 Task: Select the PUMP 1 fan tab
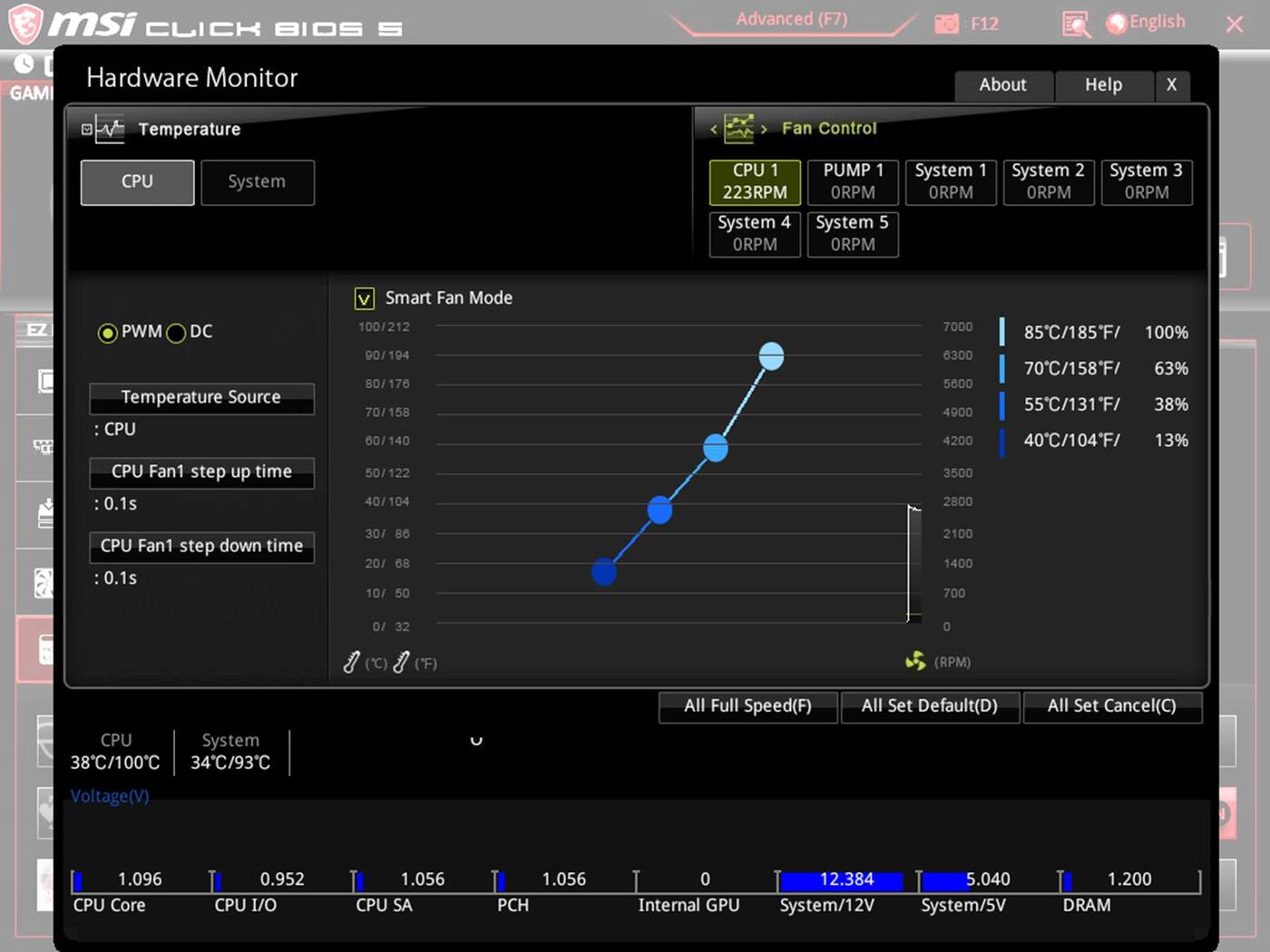(853, 182)
